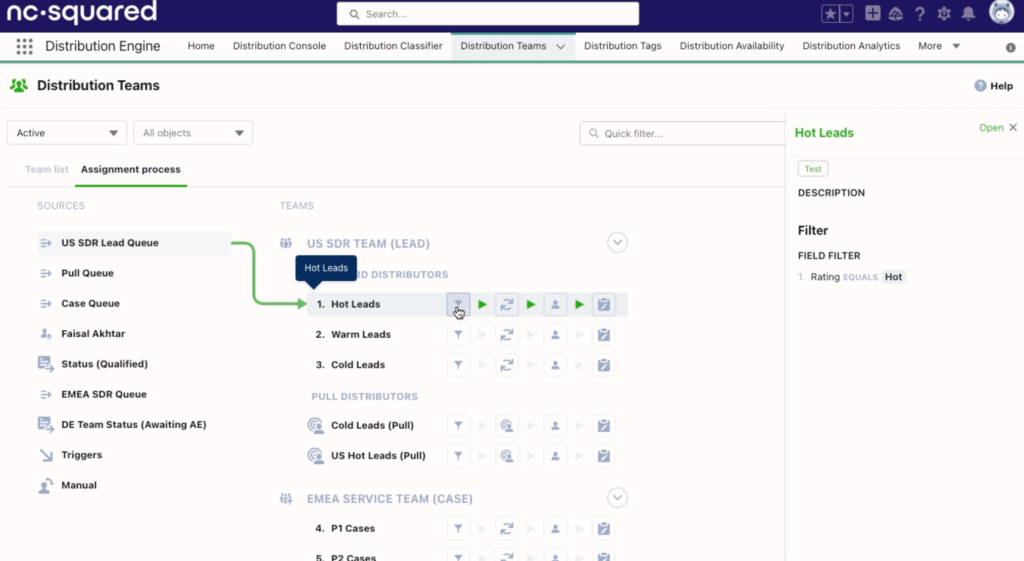
Task: Click the Hot Leads panel title
Action: 824,133
